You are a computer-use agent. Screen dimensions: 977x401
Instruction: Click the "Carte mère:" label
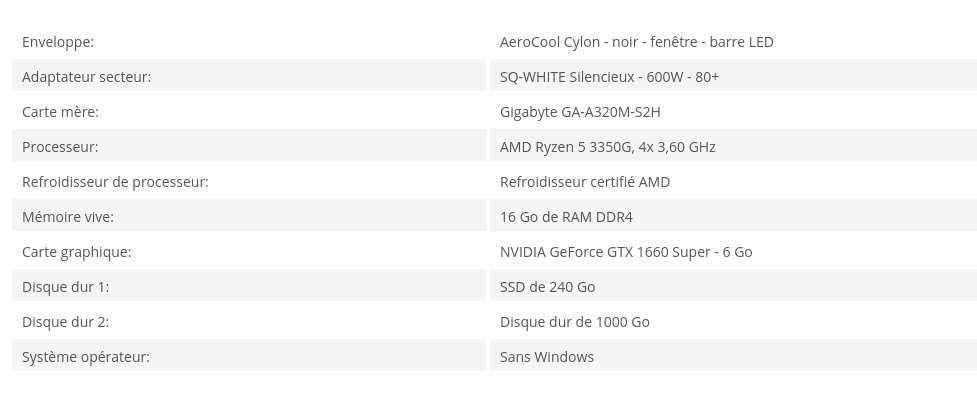point(60,112)
